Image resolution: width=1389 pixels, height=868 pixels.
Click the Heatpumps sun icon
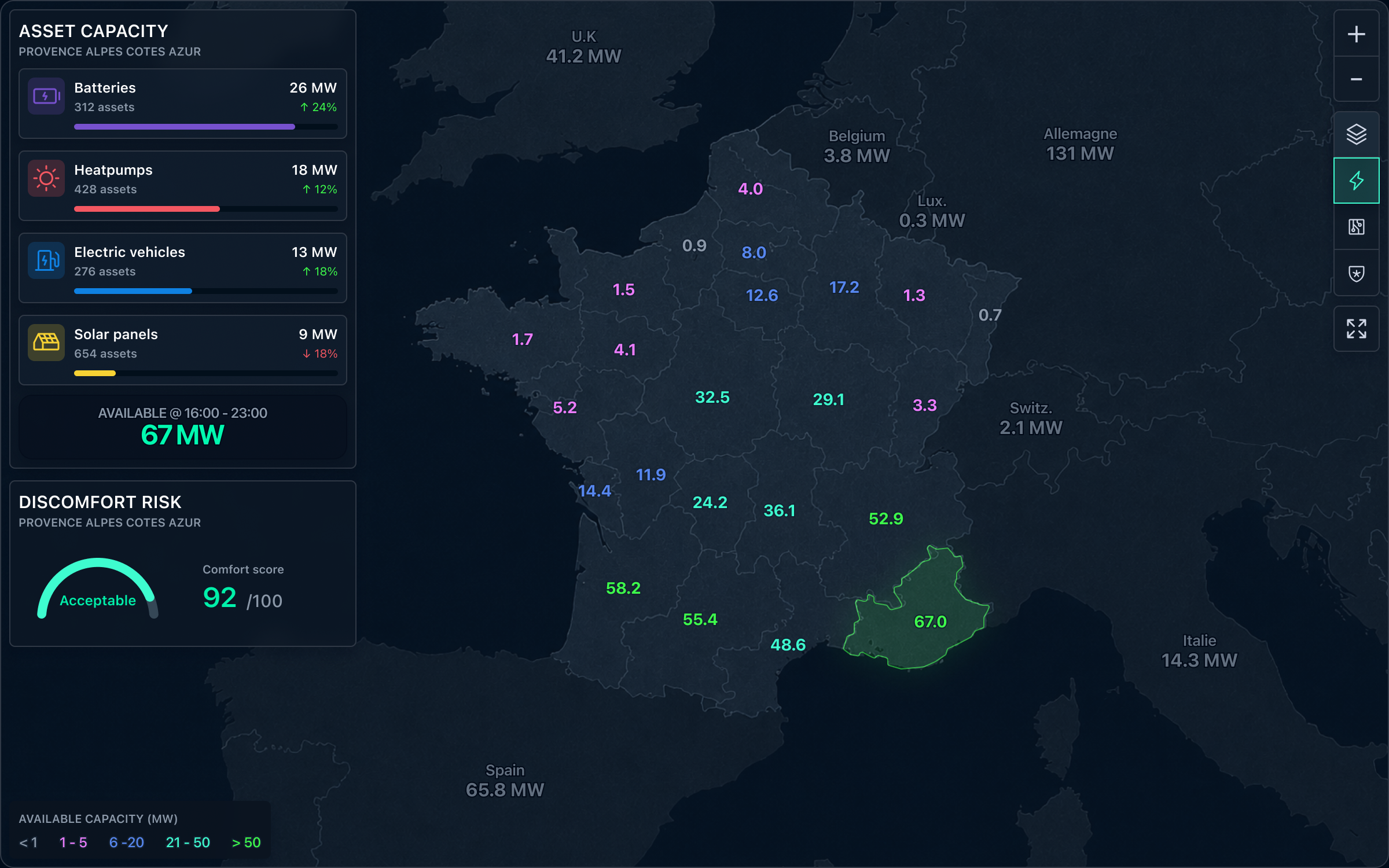point(46,178)
